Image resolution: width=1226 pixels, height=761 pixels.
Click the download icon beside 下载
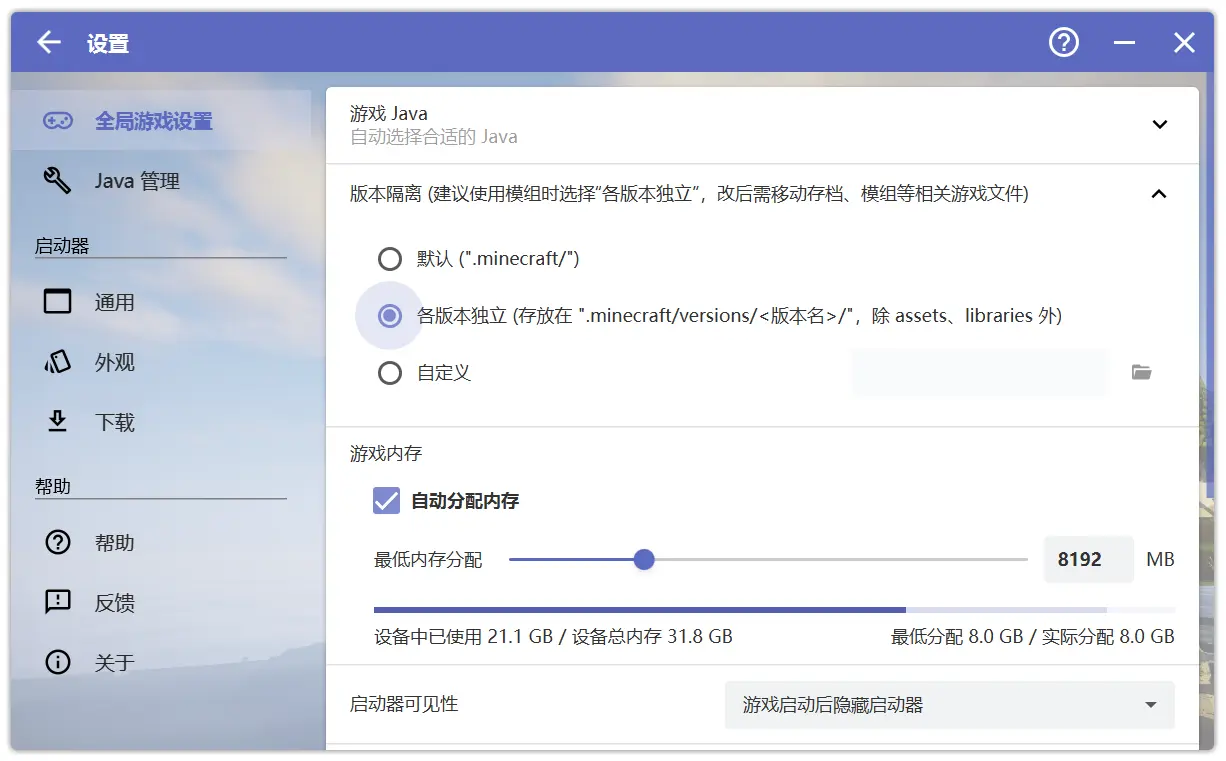click(x=57, y=422)
